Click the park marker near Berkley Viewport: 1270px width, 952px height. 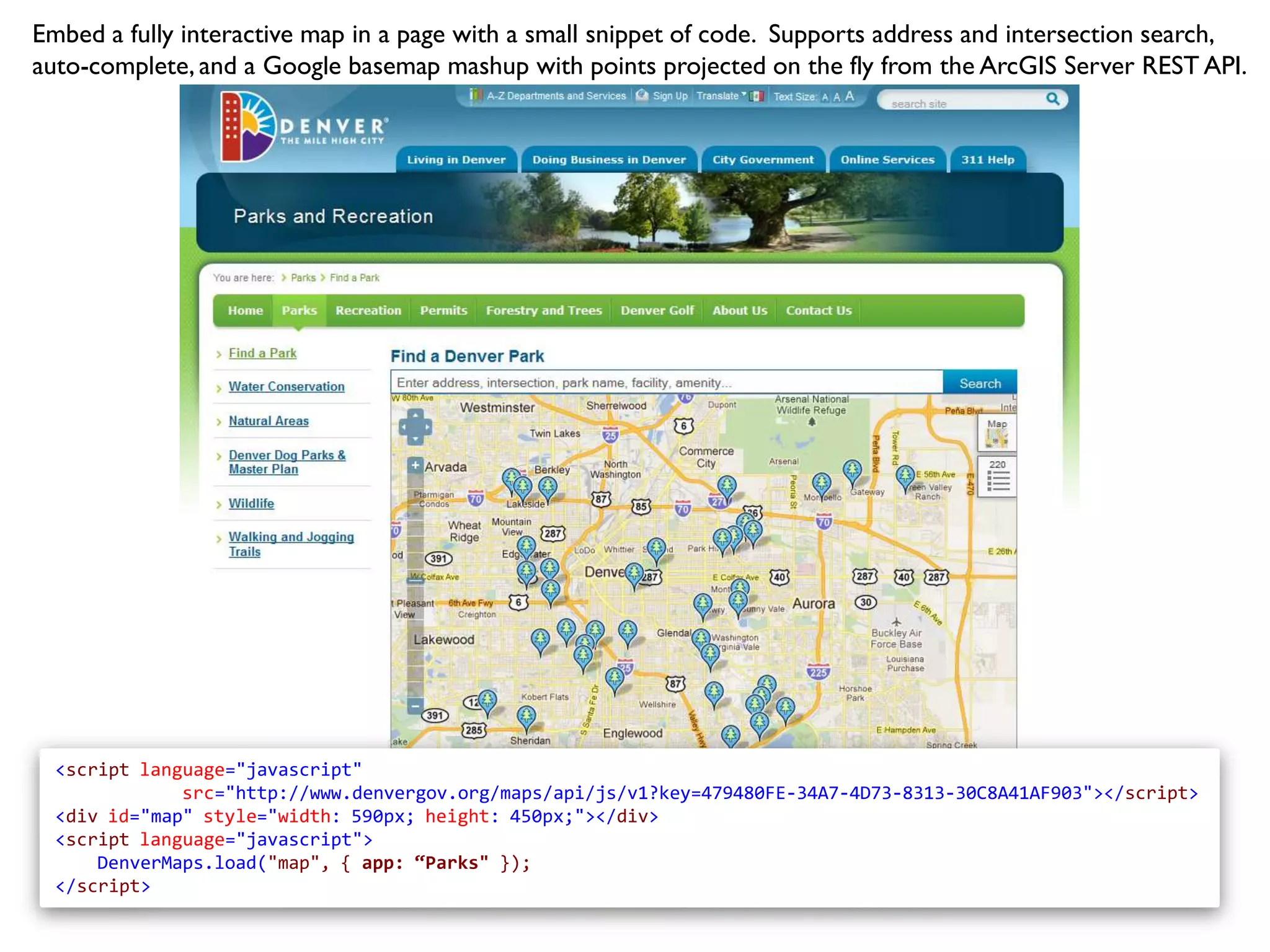[x=548, y=487]
